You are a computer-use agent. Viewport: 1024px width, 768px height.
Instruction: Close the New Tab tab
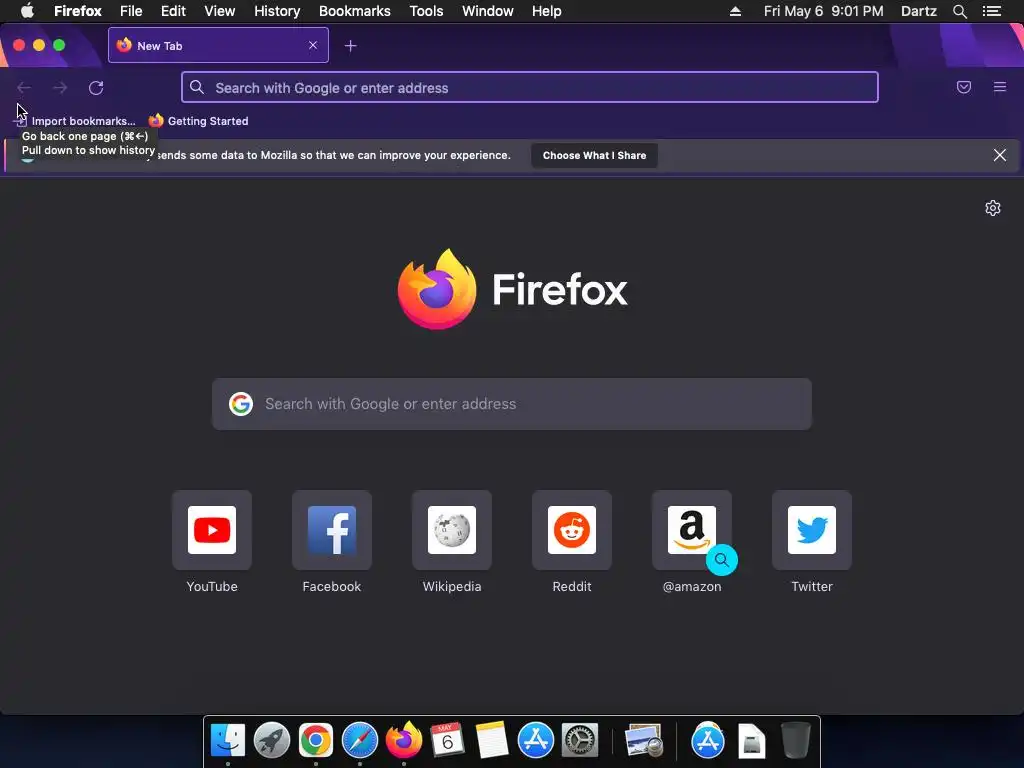click(x=313, y=45)
